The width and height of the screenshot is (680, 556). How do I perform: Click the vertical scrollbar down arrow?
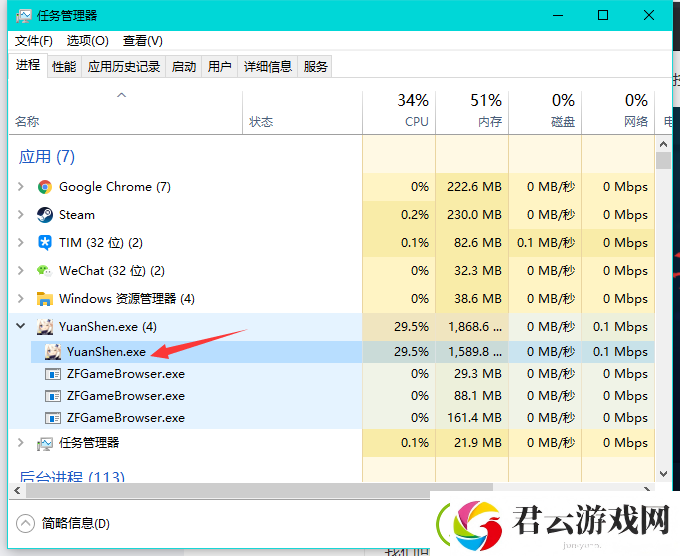click(x=663, y=474)
